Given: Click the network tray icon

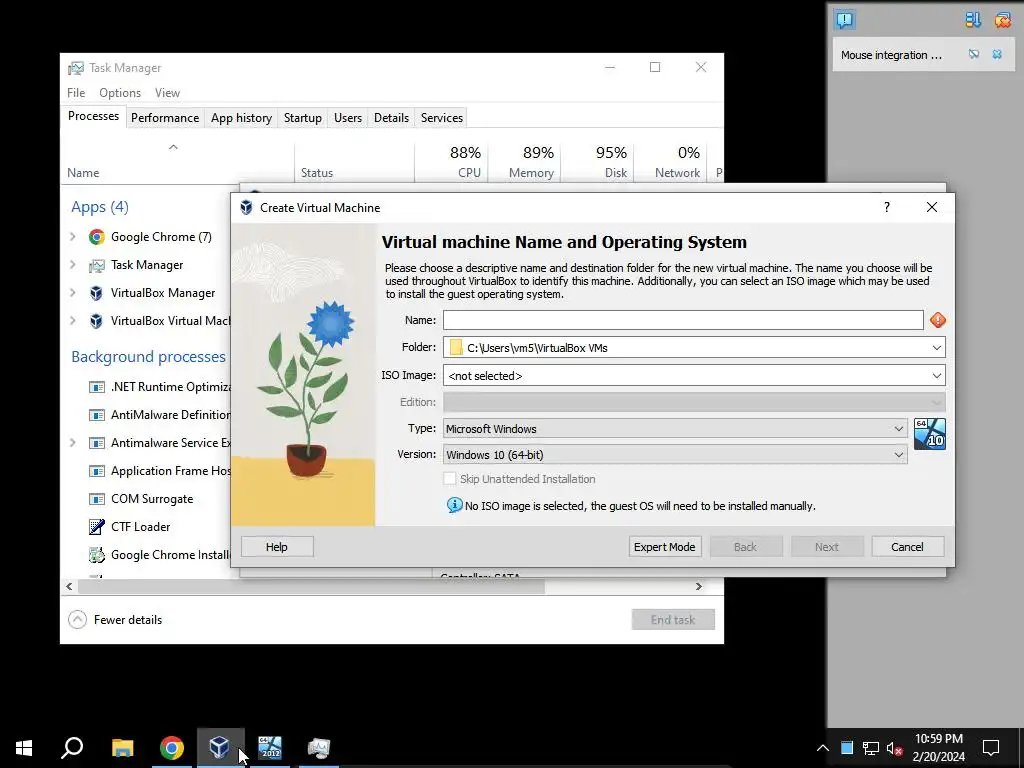Looking at the screenshot, I should [x=871, y=748].
